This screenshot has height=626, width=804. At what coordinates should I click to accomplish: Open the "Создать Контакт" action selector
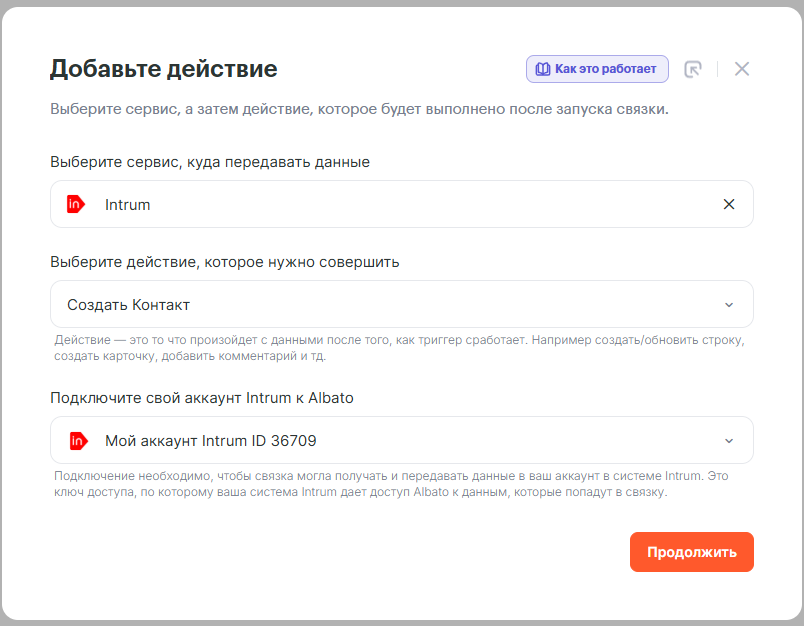[x=400, y=305]
